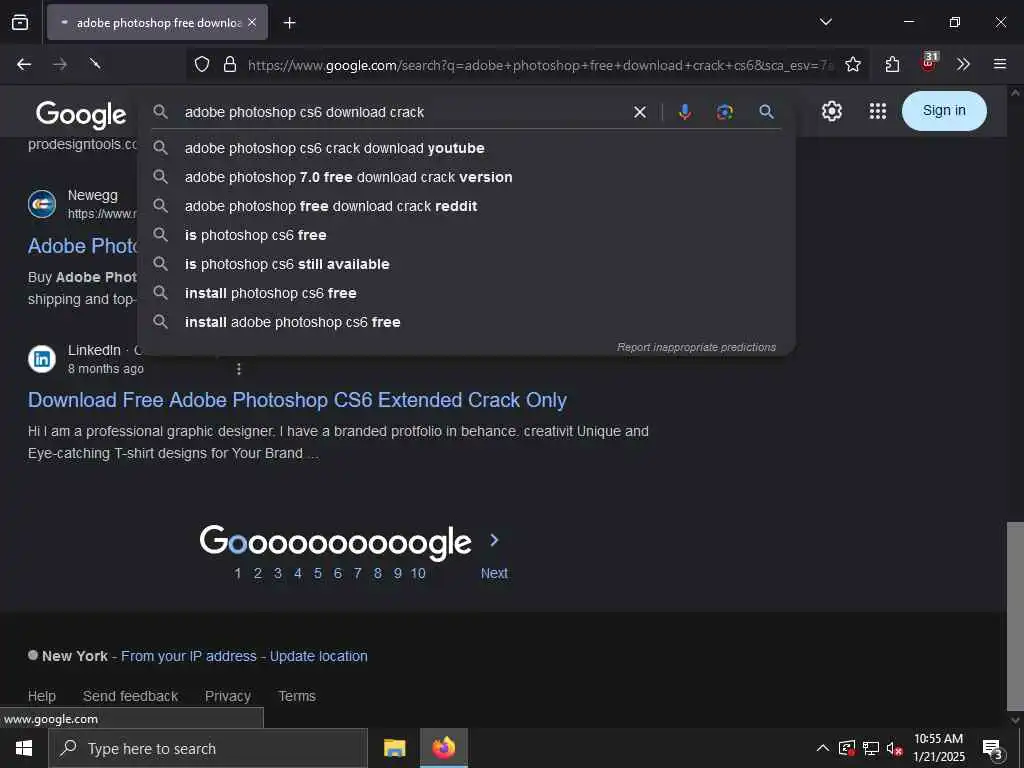Select suggestion 'adobe photoshop cs6 crack download youtube'
The height and width of the screenshot is (768, 1024).
(466, 148)
